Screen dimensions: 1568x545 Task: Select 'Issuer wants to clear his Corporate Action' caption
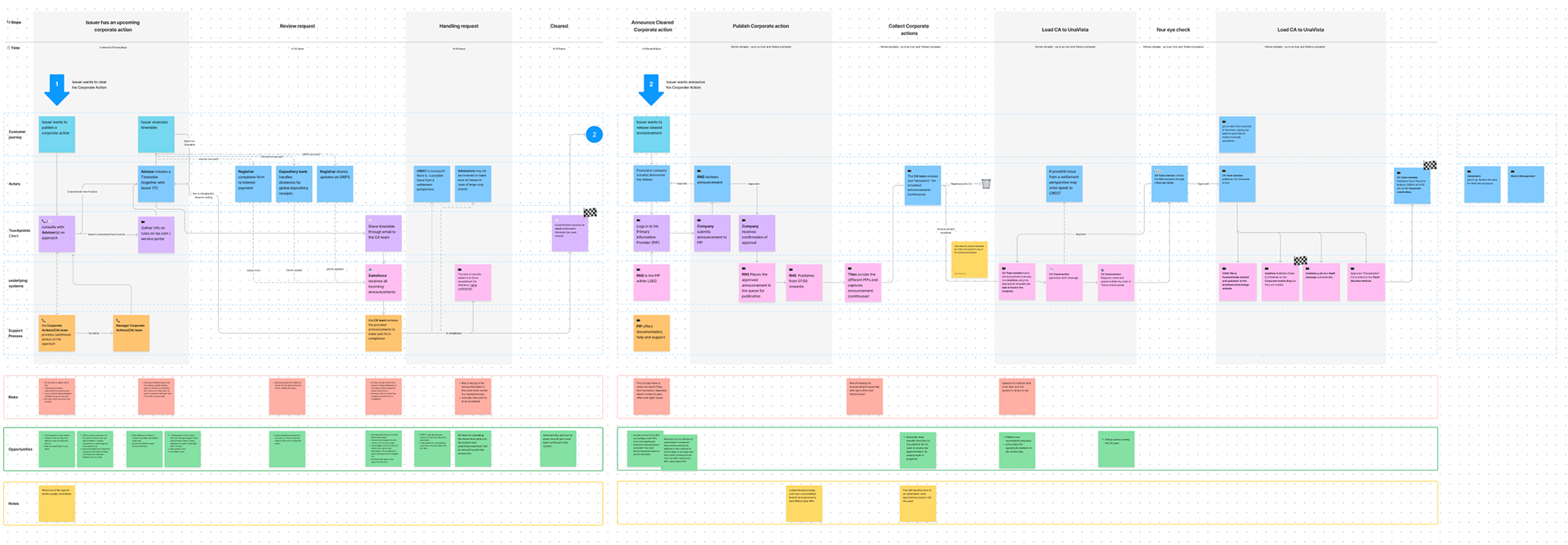pos(89,84)
